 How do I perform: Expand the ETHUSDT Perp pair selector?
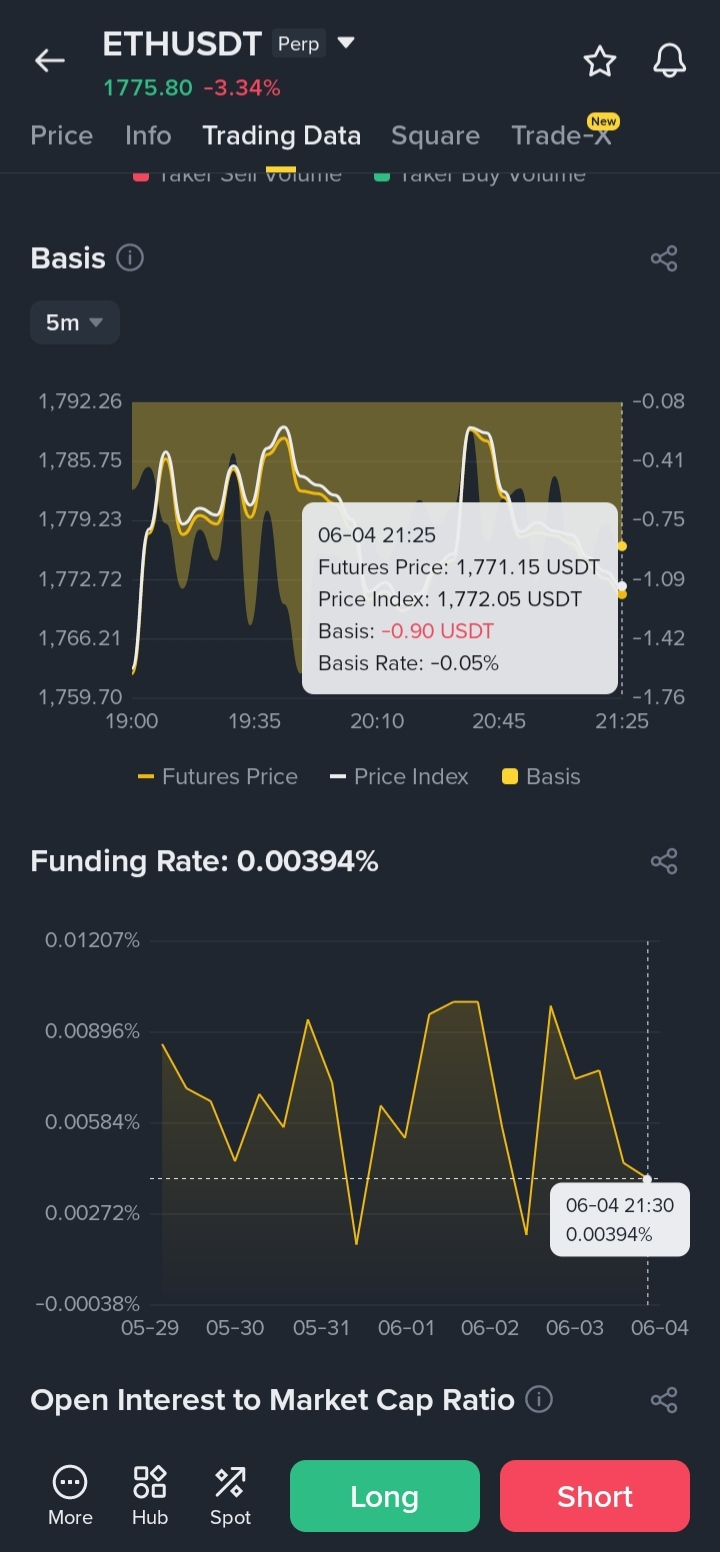click(346, 43)
